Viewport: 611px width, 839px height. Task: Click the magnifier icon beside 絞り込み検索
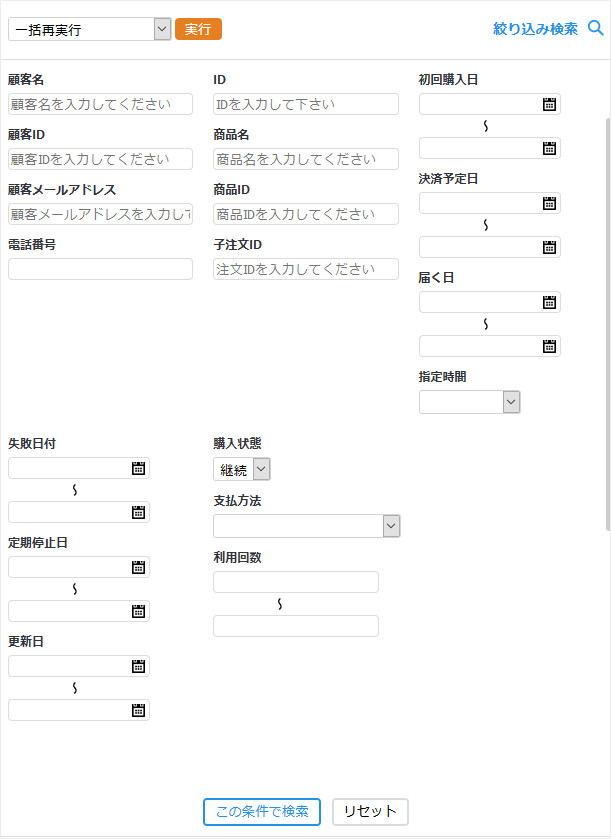[596, 29]
